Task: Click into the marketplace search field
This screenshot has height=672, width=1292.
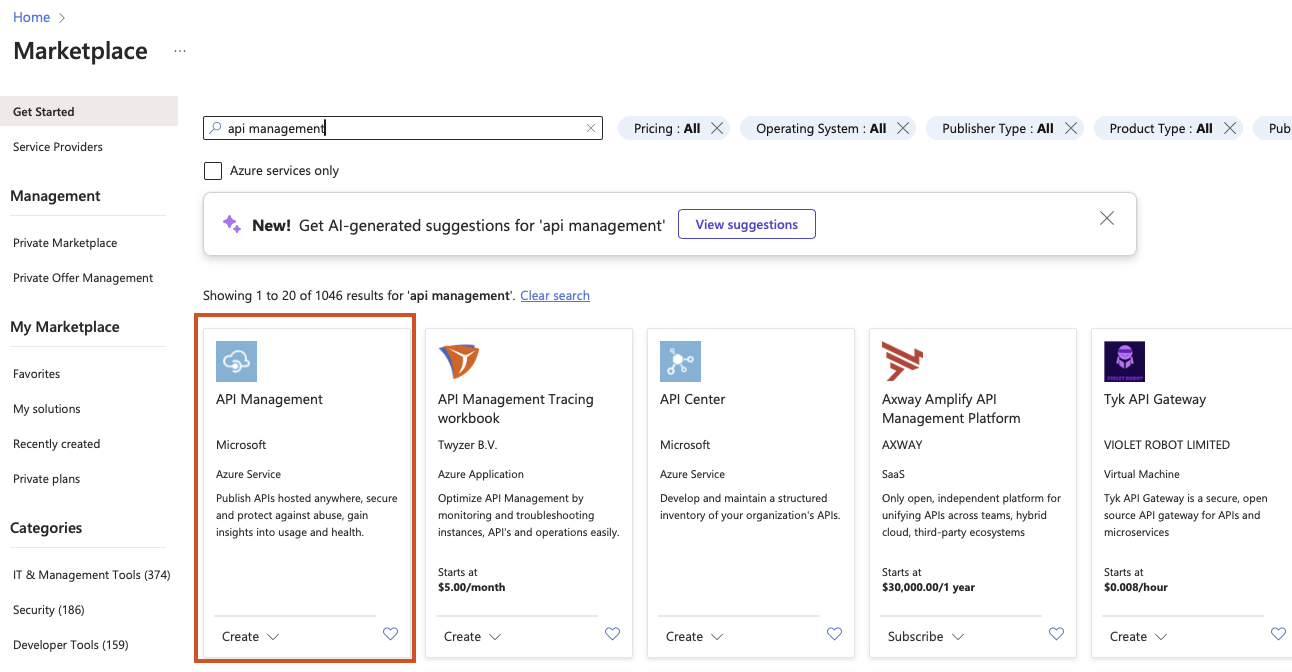Action: point(400,128)
